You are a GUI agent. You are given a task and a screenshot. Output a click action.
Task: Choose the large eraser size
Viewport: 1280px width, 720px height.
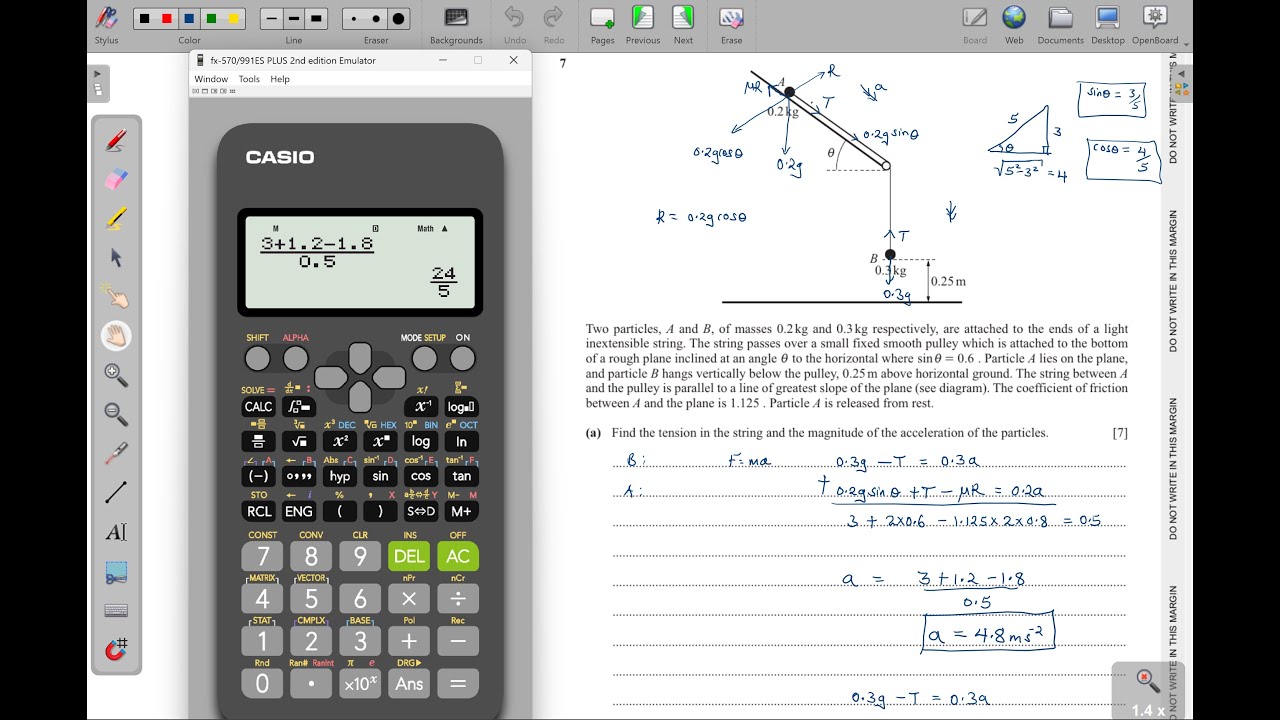tap(399, 19)
